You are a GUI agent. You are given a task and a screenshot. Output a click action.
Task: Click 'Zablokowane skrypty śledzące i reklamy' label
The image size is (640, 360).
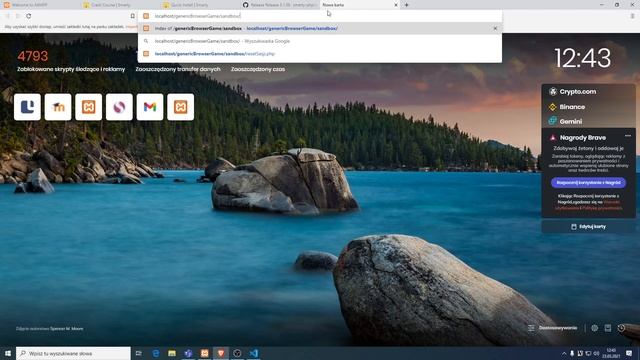coord(71,69)
